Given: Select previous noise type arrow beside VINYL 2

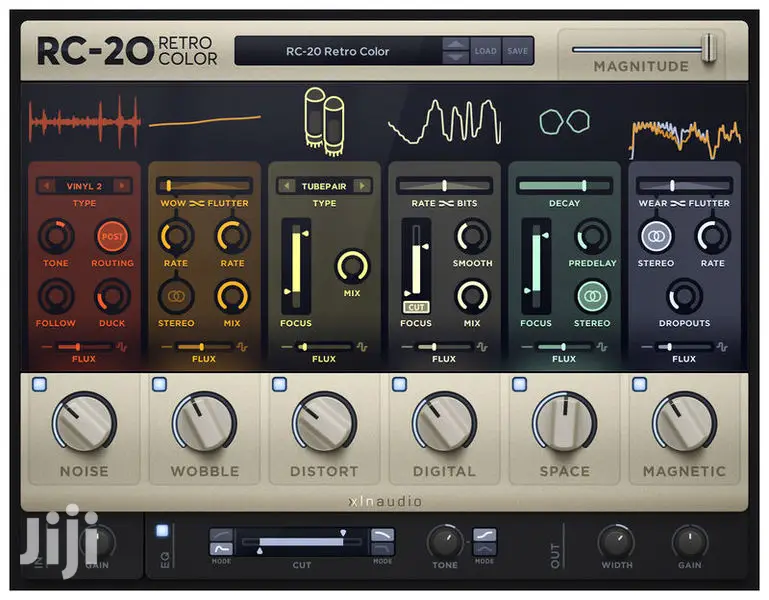Looking at the screenshot, I should tap(47, 186).
